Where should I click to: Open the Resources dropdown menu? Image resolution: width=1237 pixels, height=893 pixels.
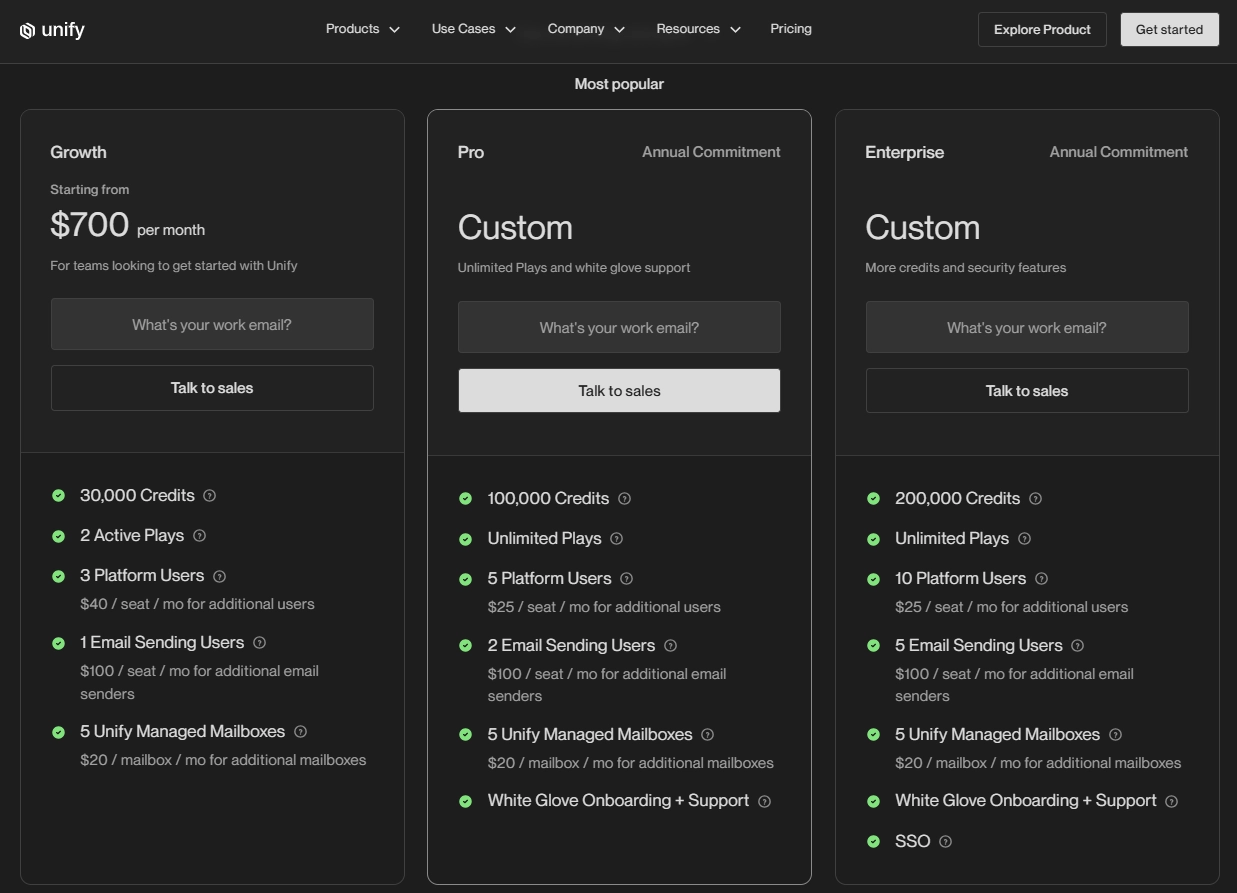(x=698, y=29)
